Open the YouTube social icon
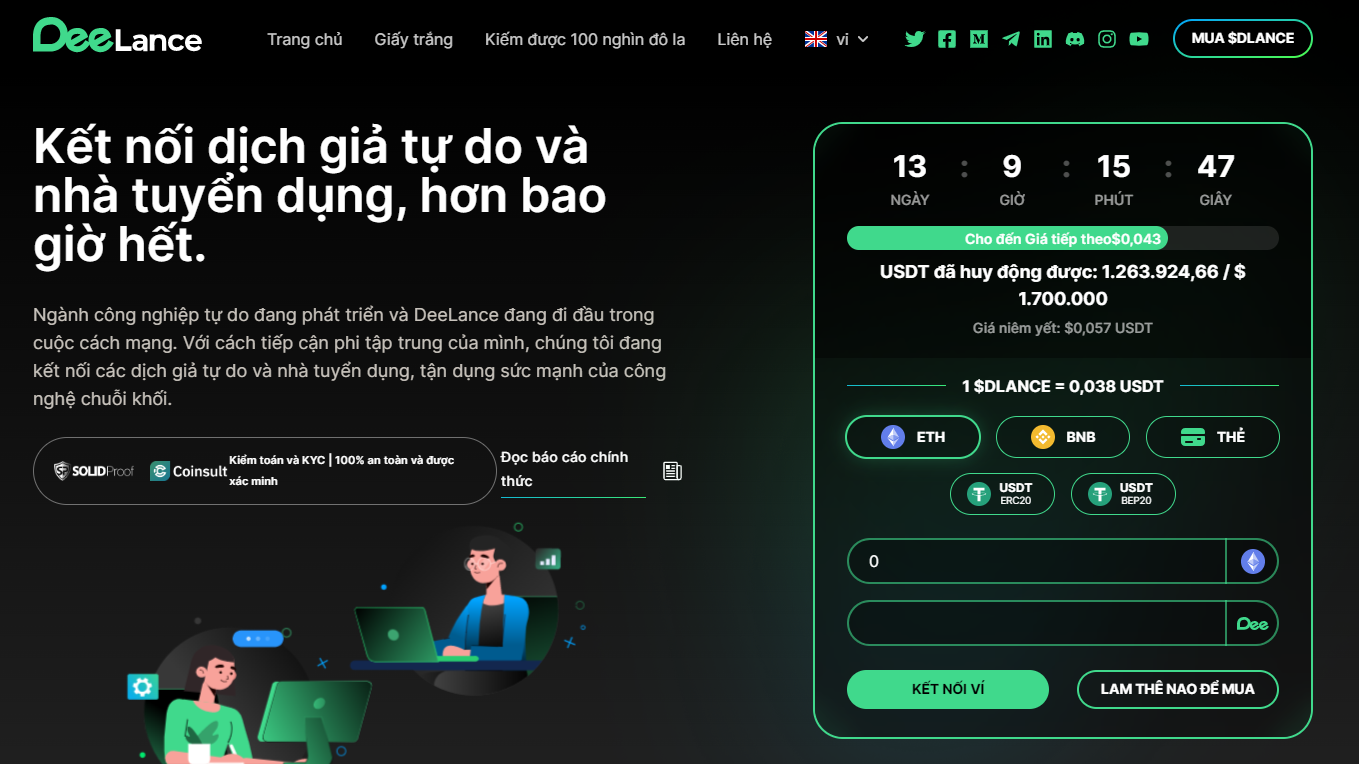This screenshot has width=1359, height=764. (1139, 39)
